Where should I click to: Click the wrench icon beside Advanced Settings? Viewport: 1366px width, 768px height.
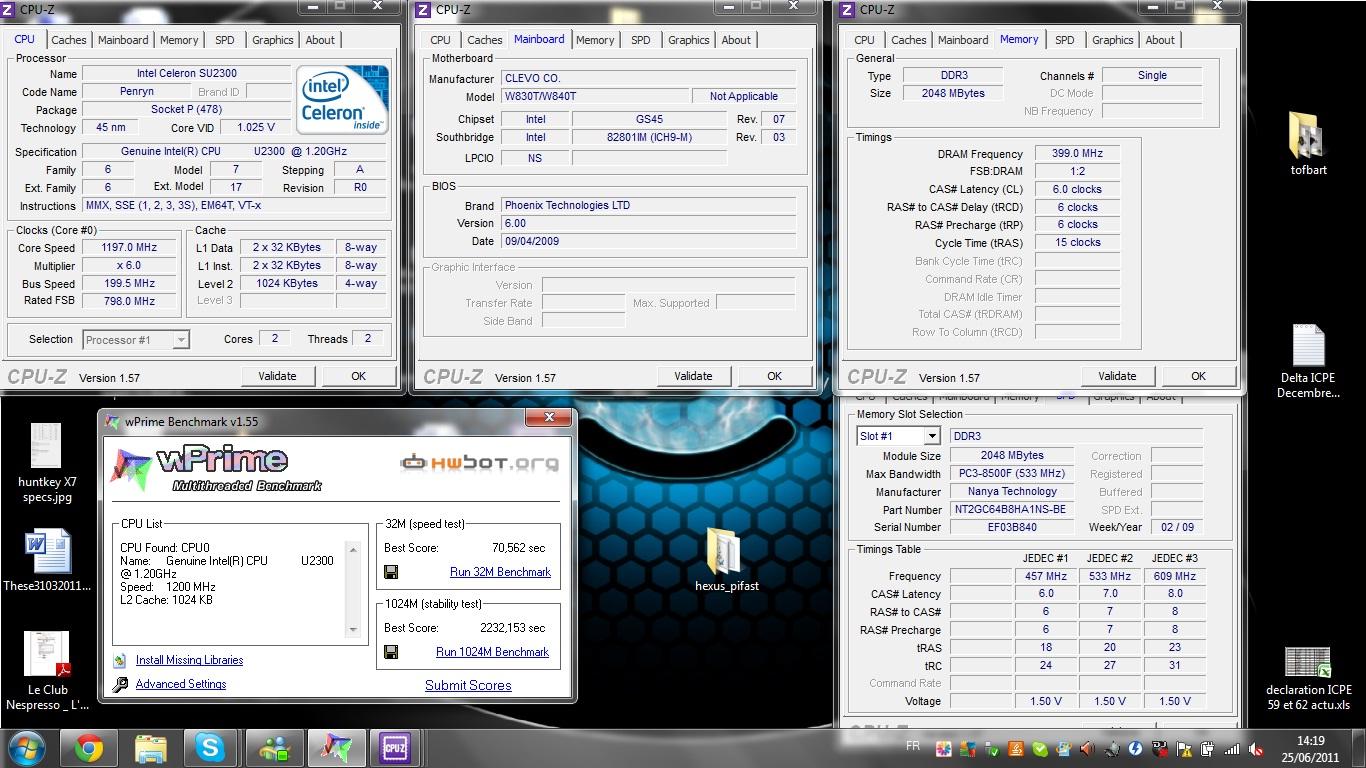120,685
